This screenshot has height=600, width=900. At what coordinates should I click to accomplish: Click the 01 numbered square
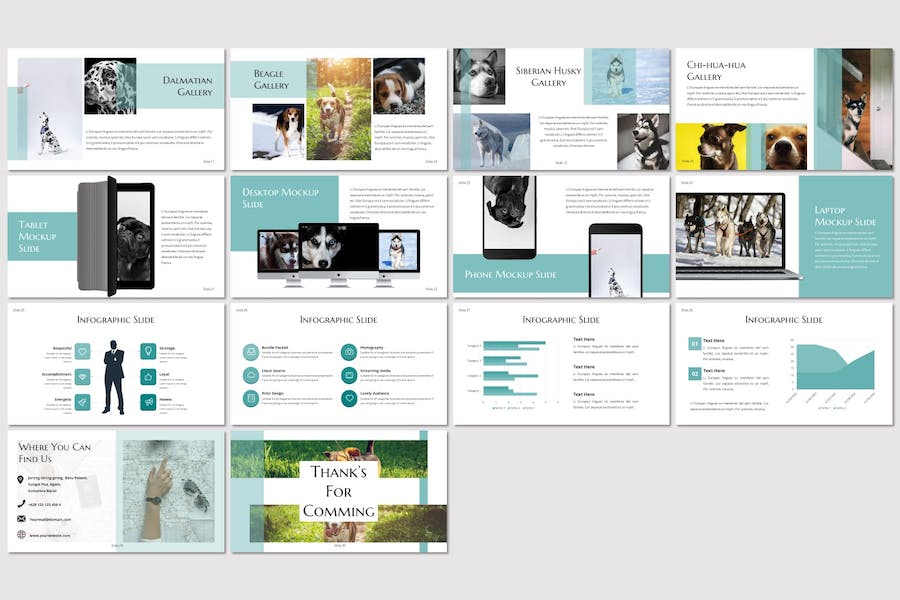(x=695, y=343)
